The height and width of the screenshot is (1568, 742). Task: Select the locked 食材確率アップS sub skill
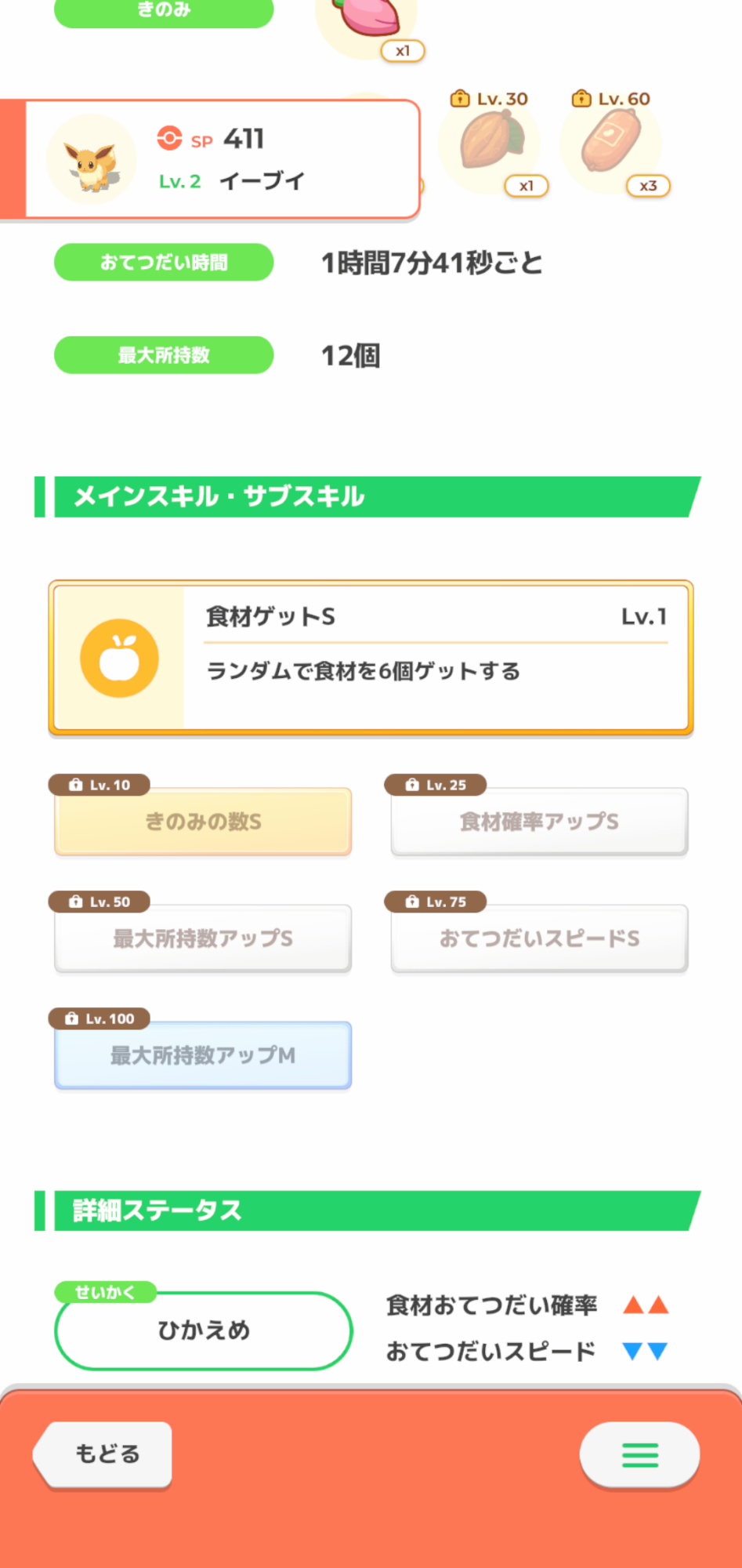(x=539, y=822)
